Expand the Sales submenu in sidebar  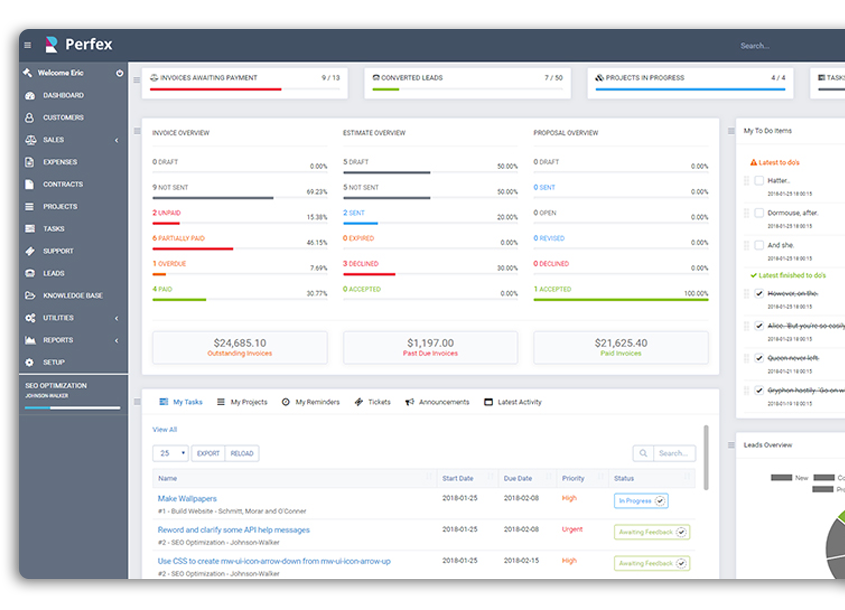pyautogui.click(x=116, y=140)
